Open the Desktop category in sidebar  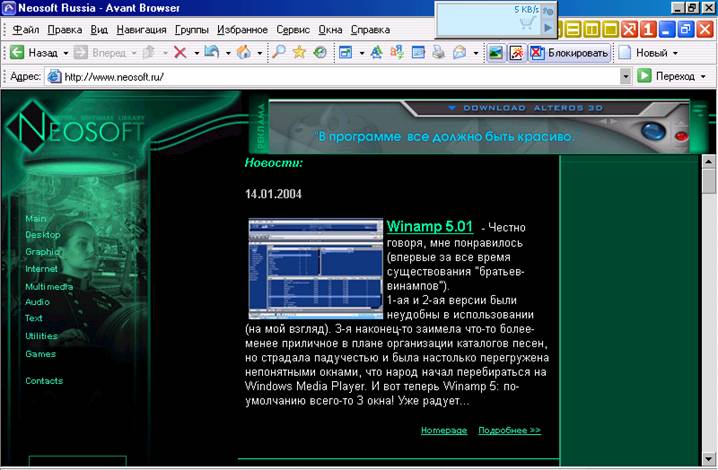(x=43, y=235)
